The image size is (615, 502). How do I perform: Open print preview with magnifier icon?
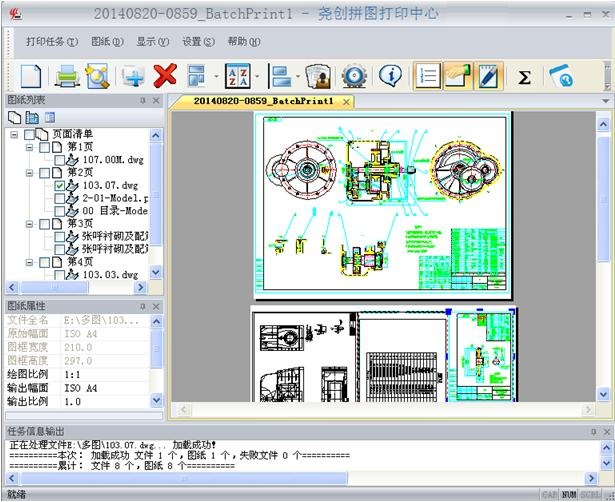click(x=96, y=76)
